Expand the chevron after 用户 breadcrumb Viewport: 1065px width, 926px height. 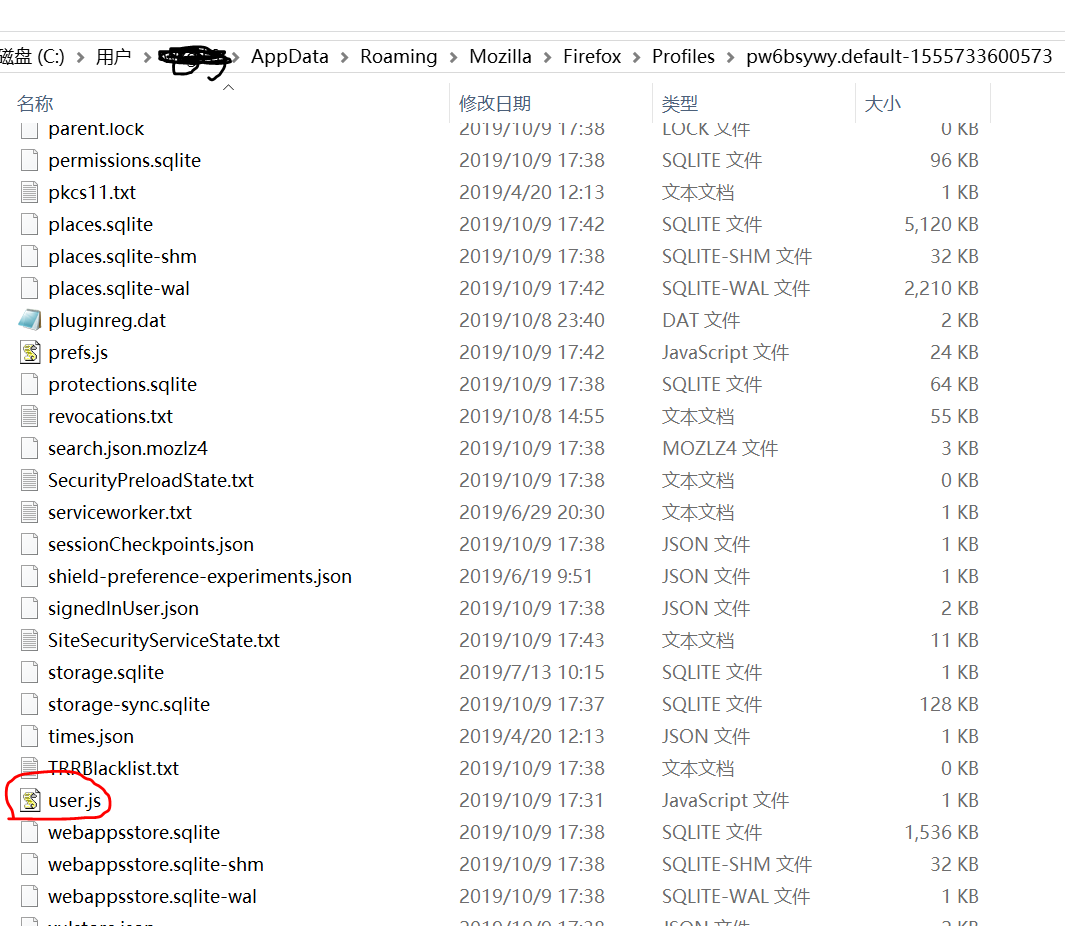click(x=147, y=57)
